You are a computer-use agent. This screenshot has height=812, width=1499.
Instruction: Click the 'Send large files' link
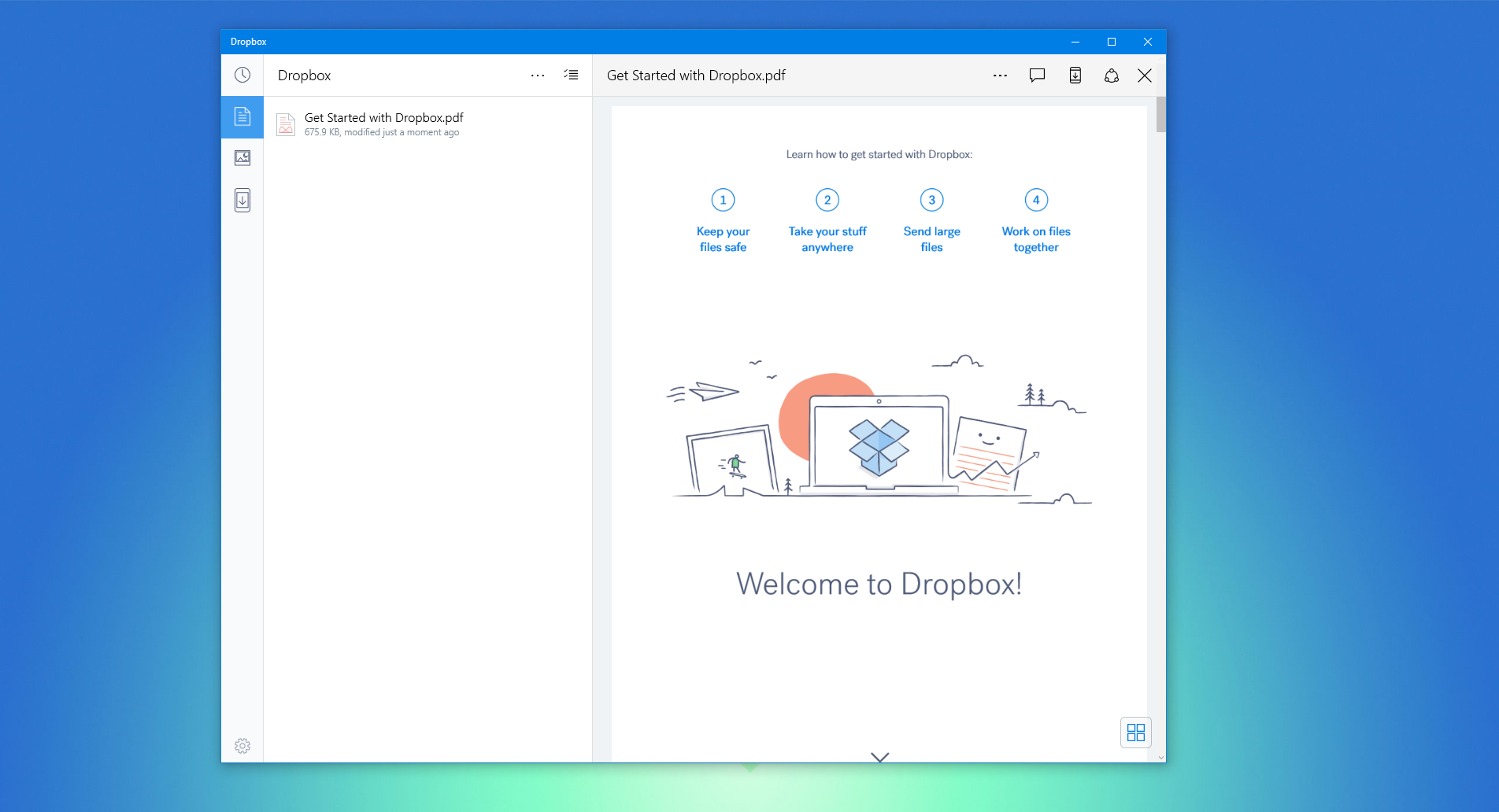932,239
